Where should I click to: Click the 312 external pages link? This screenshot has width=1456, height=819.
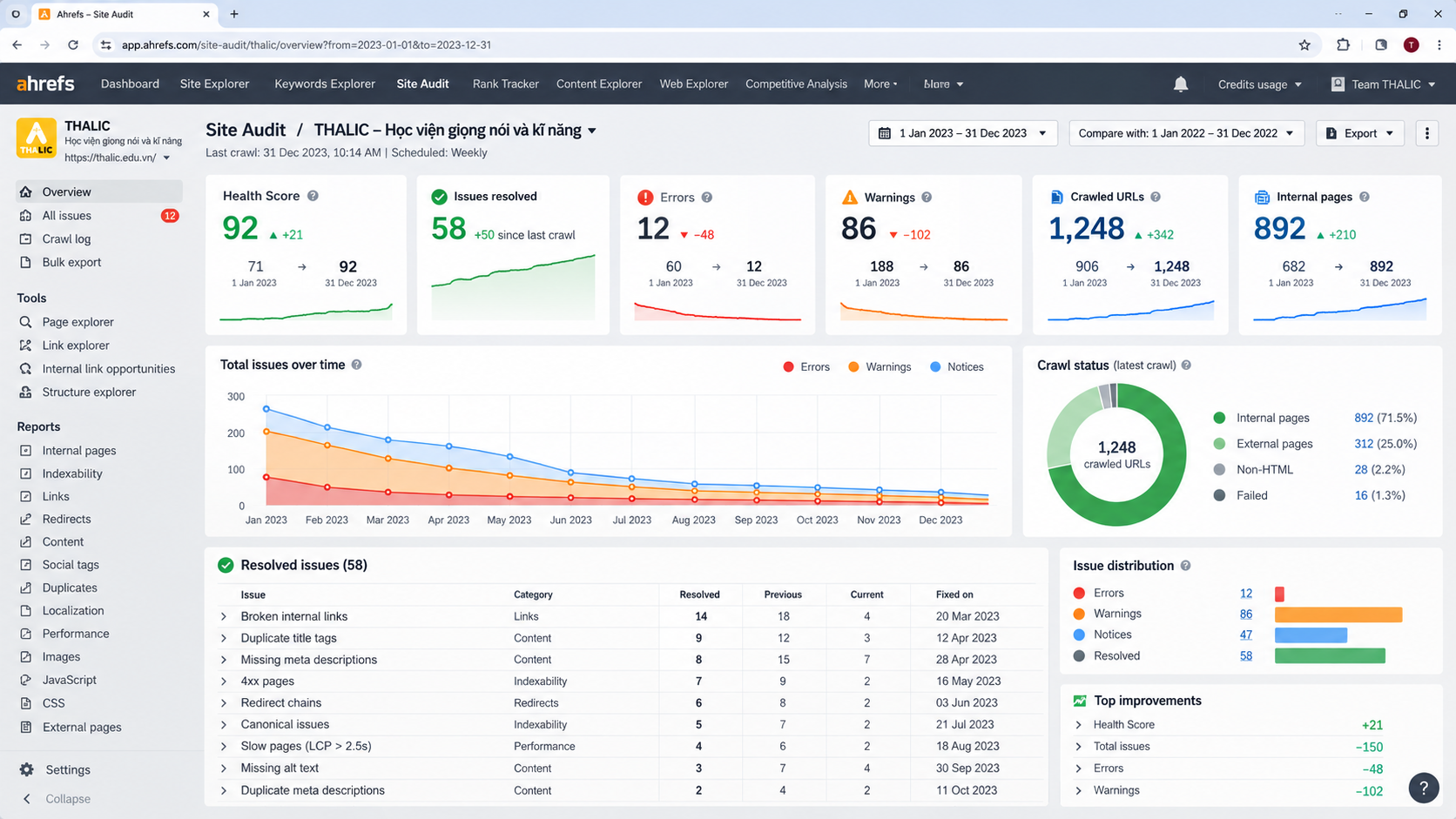pos(1364,444)
